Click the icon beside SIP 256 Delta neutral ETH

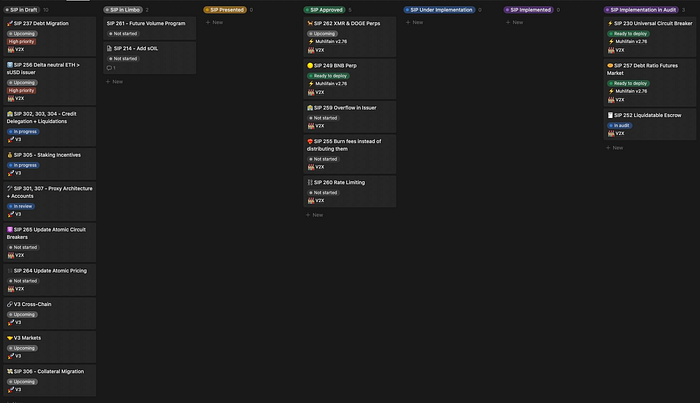click(x=10, y=65)
